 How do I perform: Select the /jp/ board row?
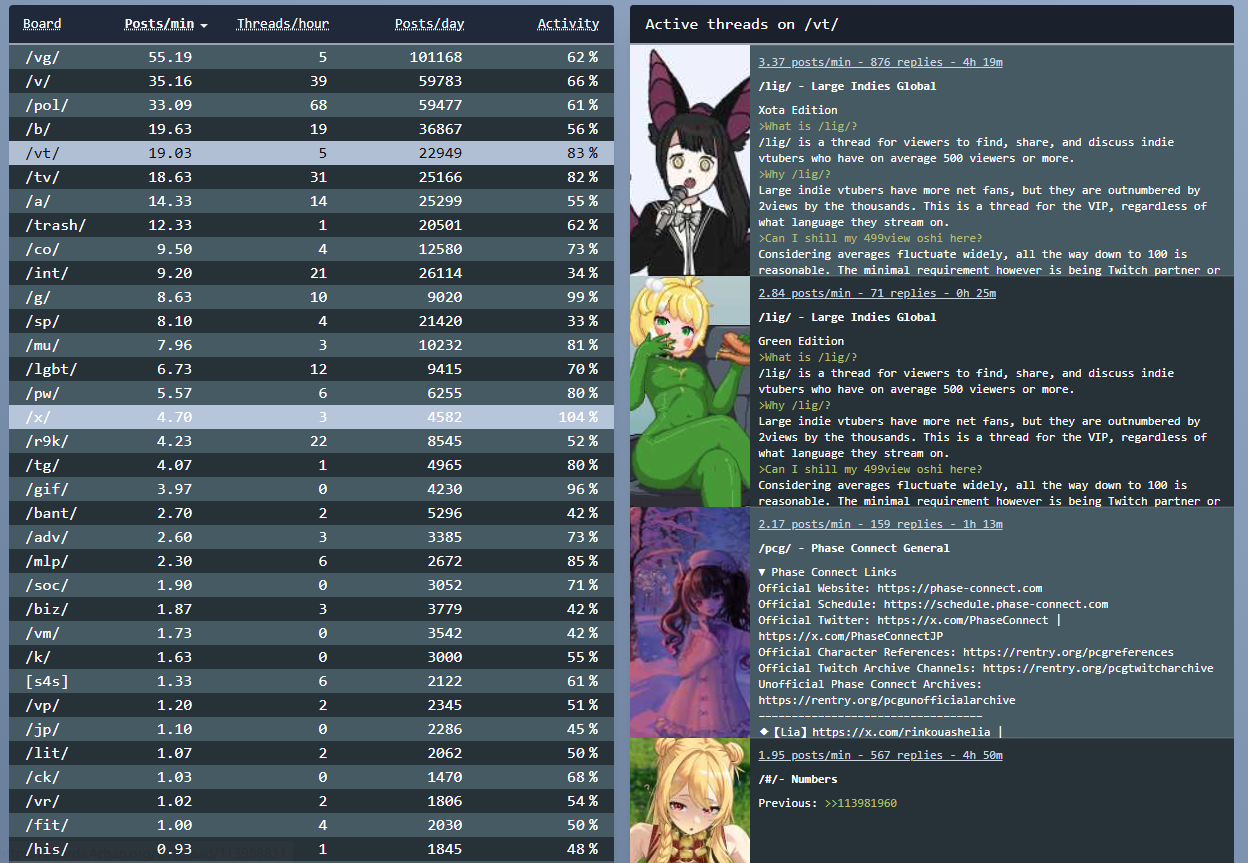click(311, 729)
